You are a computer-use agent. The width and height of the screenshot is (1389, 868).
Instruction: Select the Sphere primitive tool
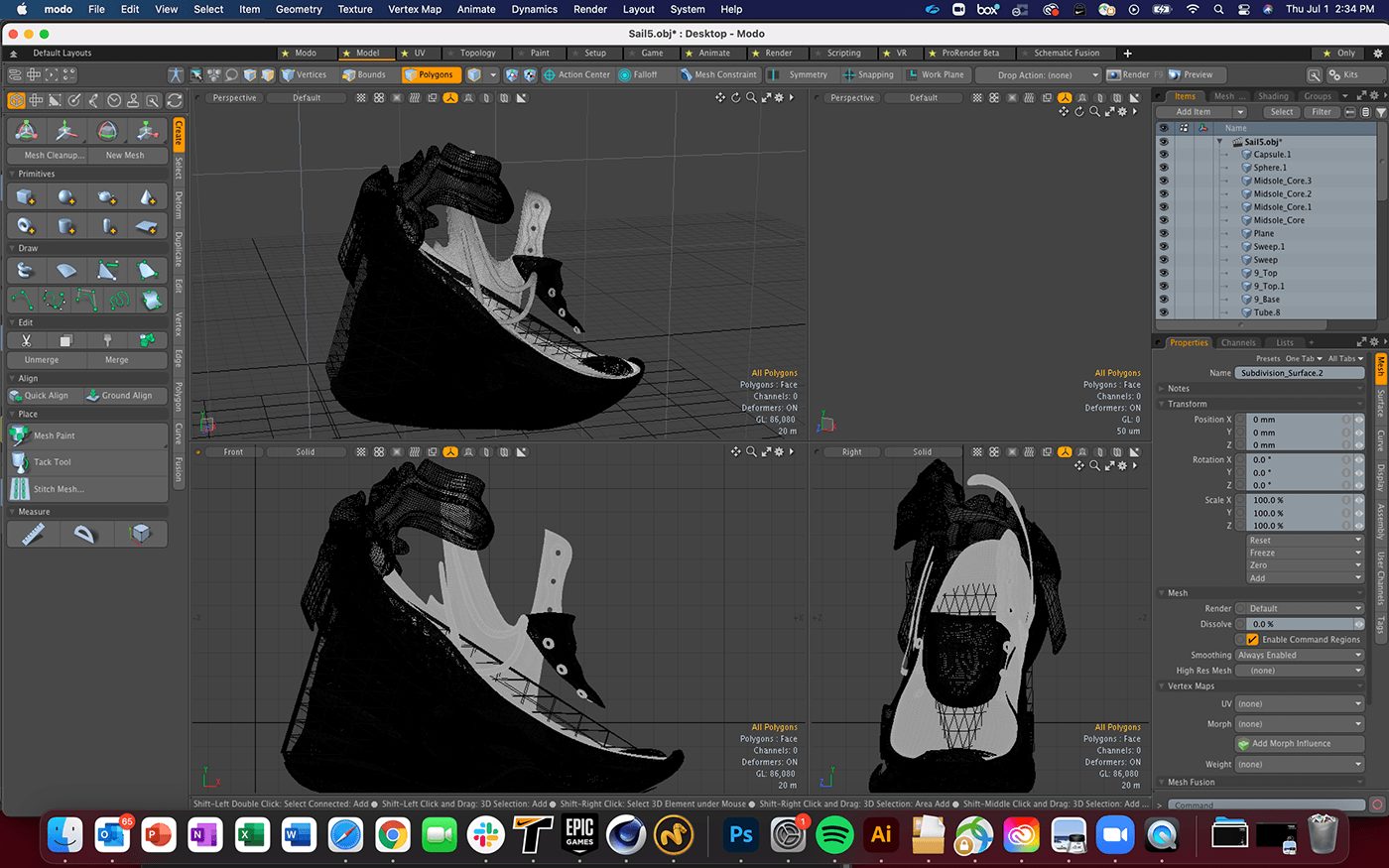[66, 197]
